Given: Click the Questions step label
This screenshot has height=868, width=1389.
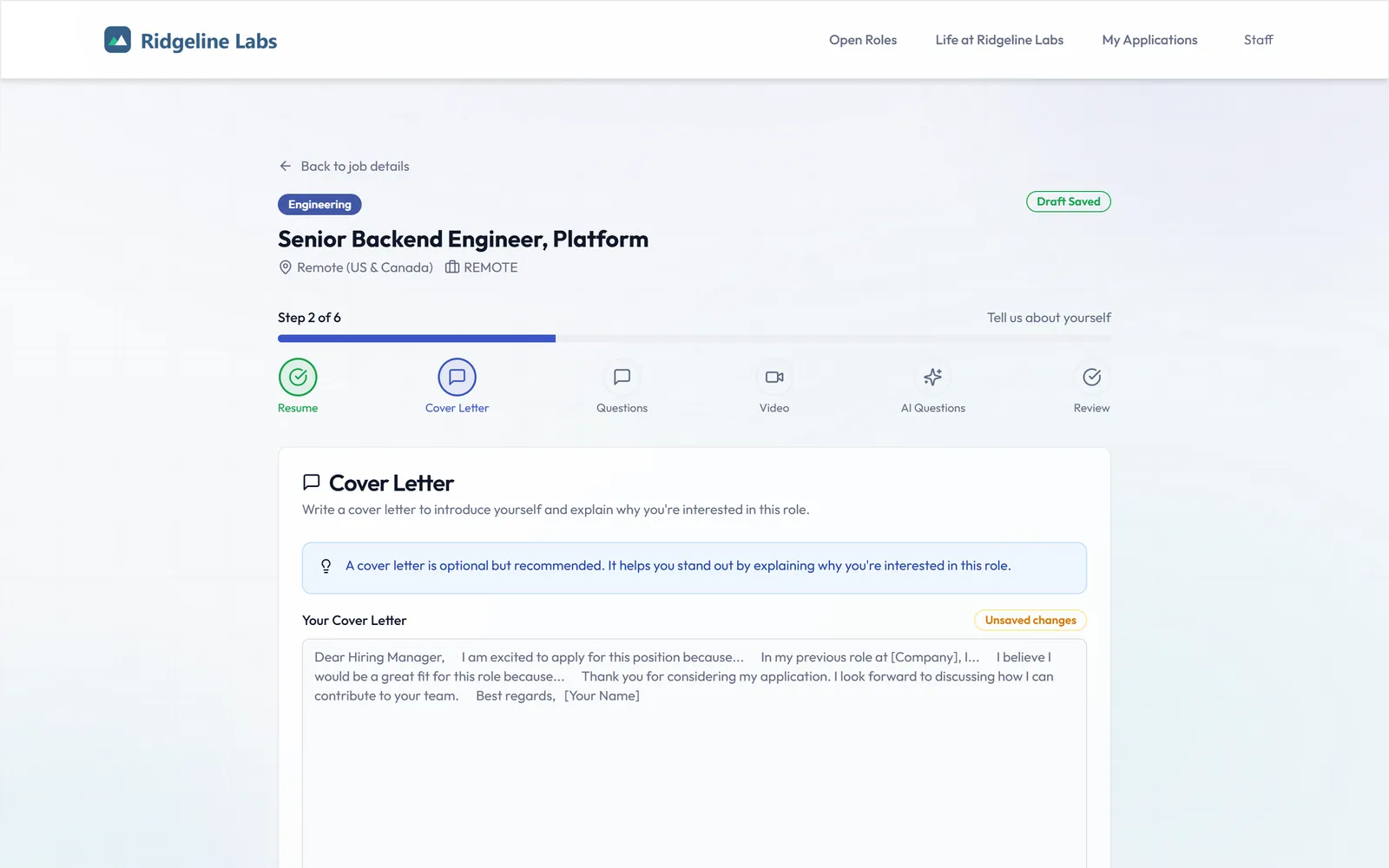Looking at the screenshot, I should click(x=622, y=408).
